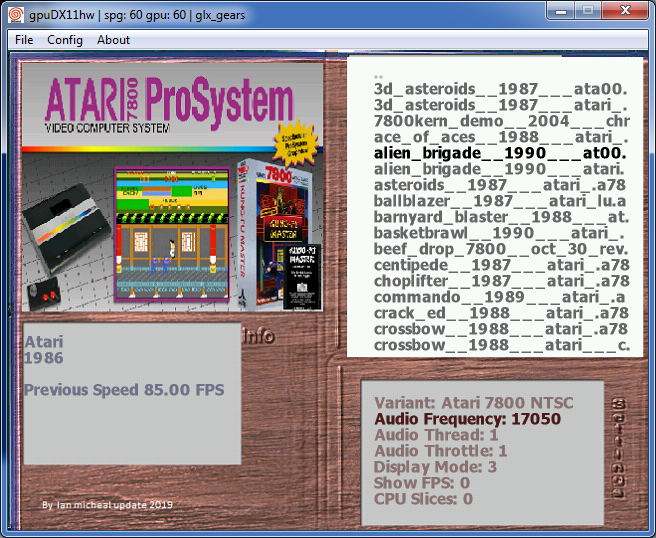The width and height of the screenshot is (656, 538).
Task: Click the gpuDX11hw swirl icon in title bar
Action: click(x=15, y=15)
